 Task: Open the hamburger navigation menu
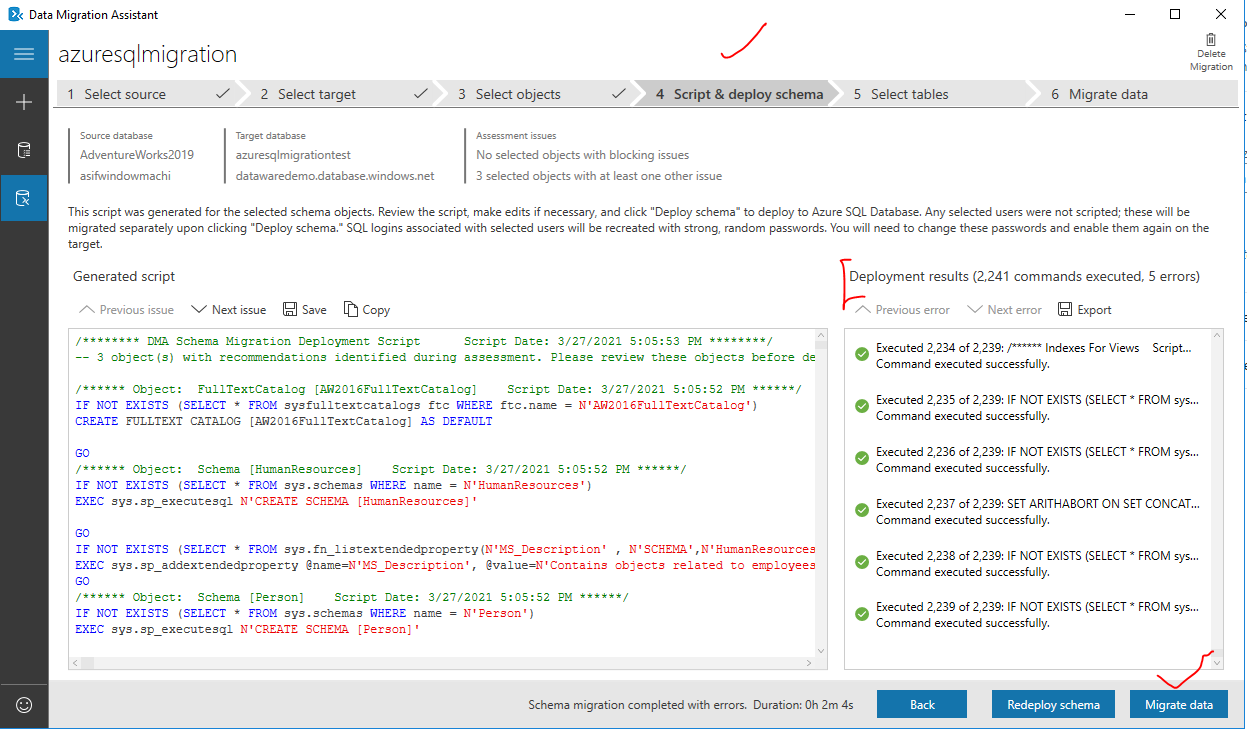23,54
